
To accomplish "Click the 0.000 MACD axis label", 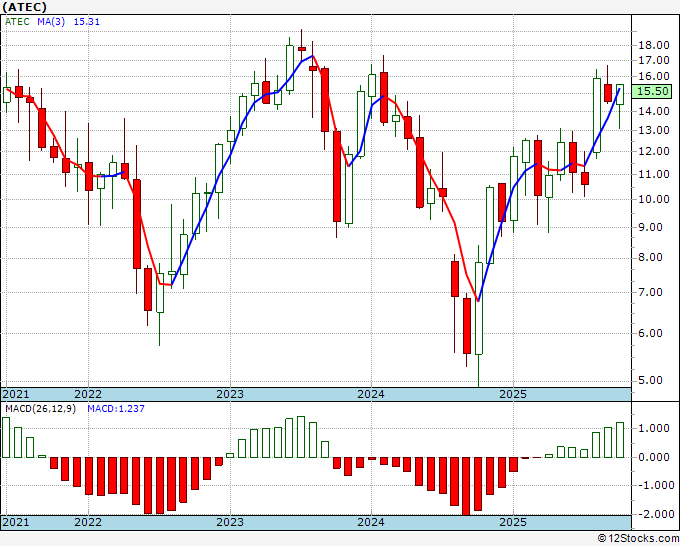I will coord(654,457).
